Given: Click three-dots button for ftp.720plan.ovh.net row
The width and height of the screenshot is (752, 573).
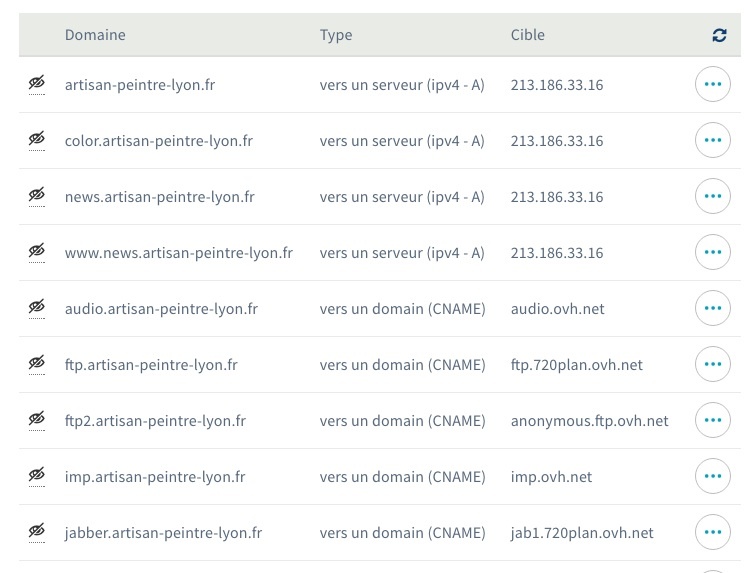Looking at the screenshot, I should [712, 365].
